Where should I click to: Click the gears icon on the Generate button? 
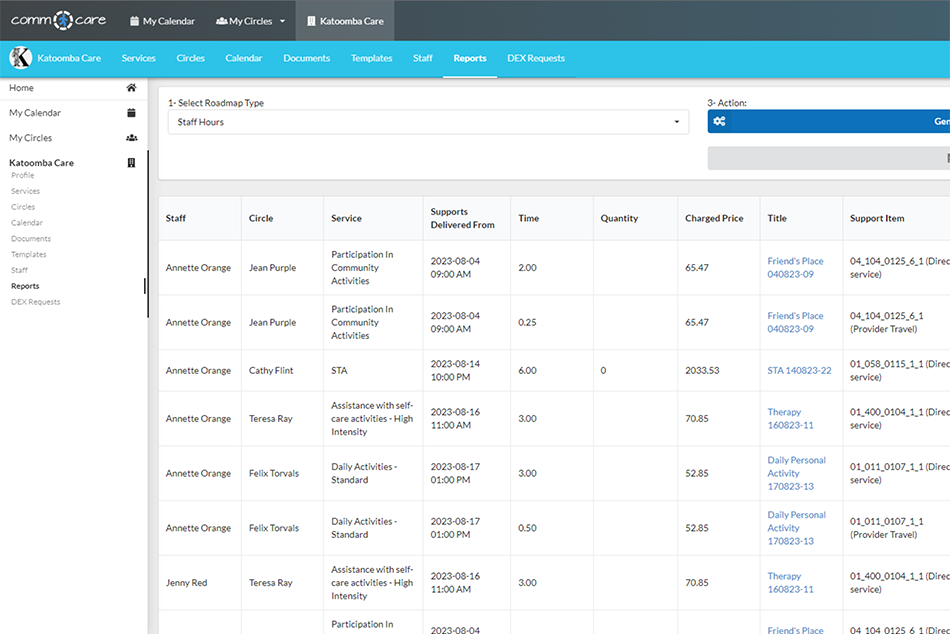tap(721, 120)
